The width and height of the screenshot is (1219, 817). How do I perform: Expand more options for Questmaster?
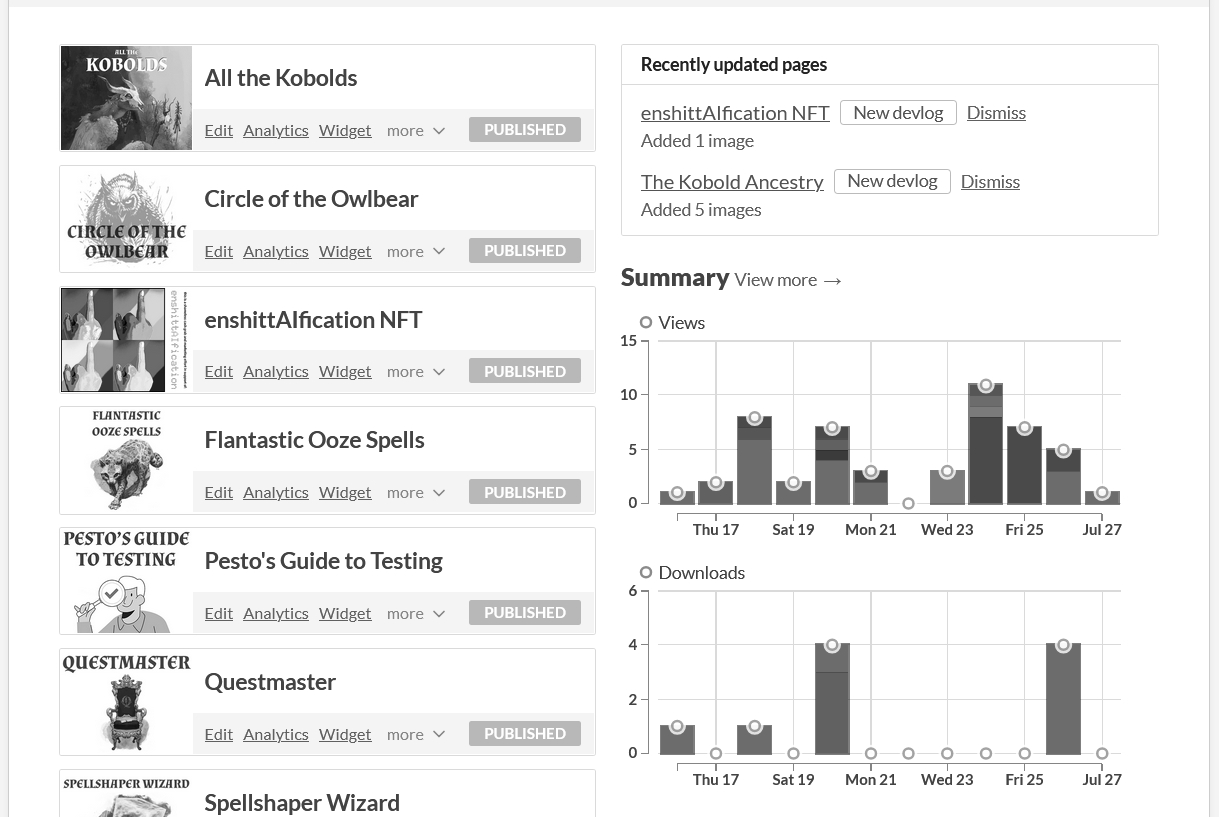click(x=415, y=735)
